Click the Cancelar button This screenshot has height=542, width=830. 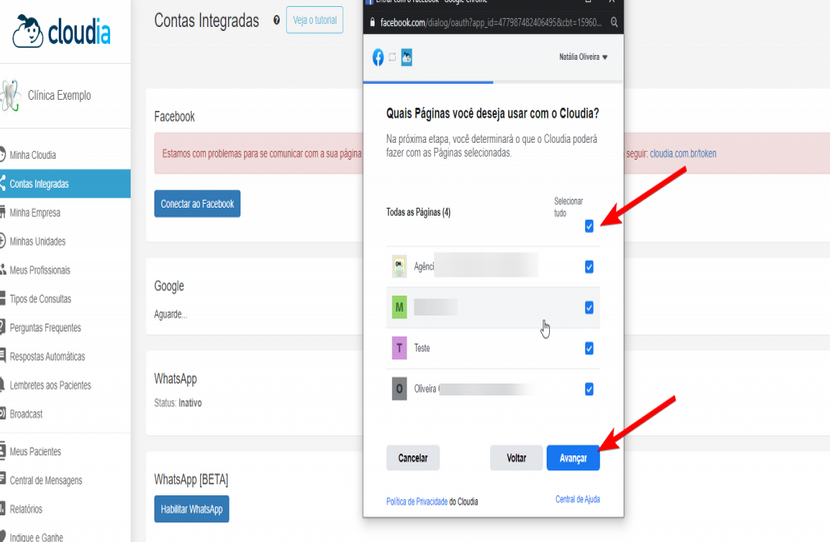point(413,458)
